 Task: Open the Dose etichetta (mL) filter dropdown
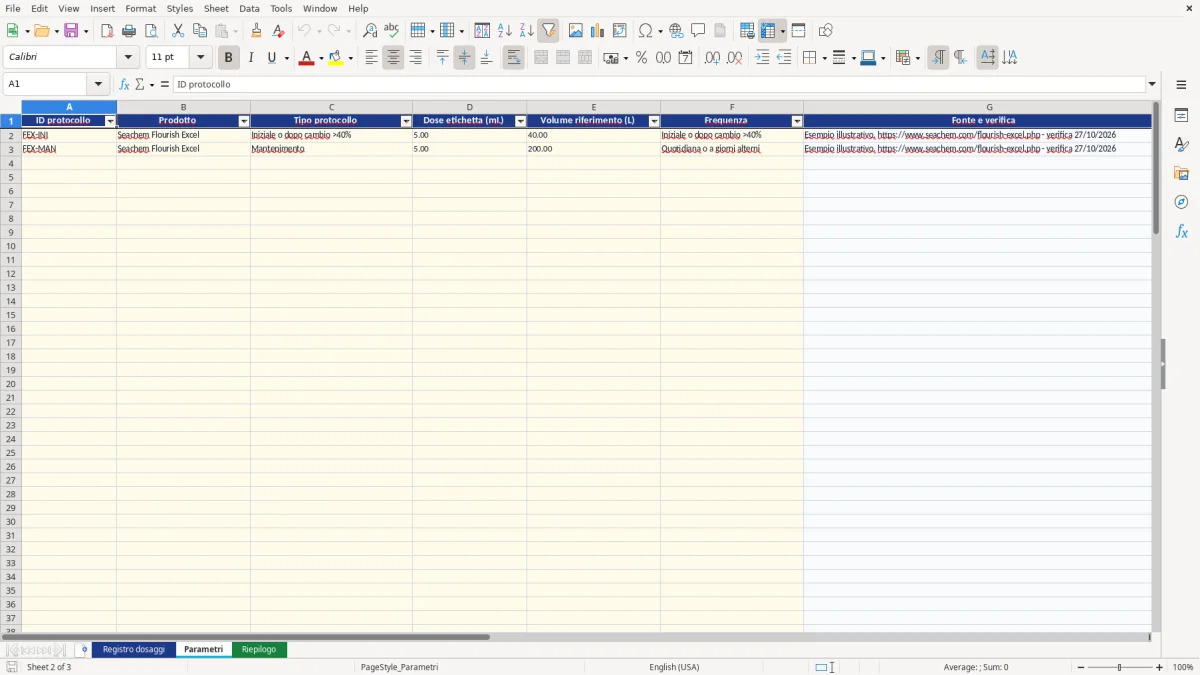(520, 121)
